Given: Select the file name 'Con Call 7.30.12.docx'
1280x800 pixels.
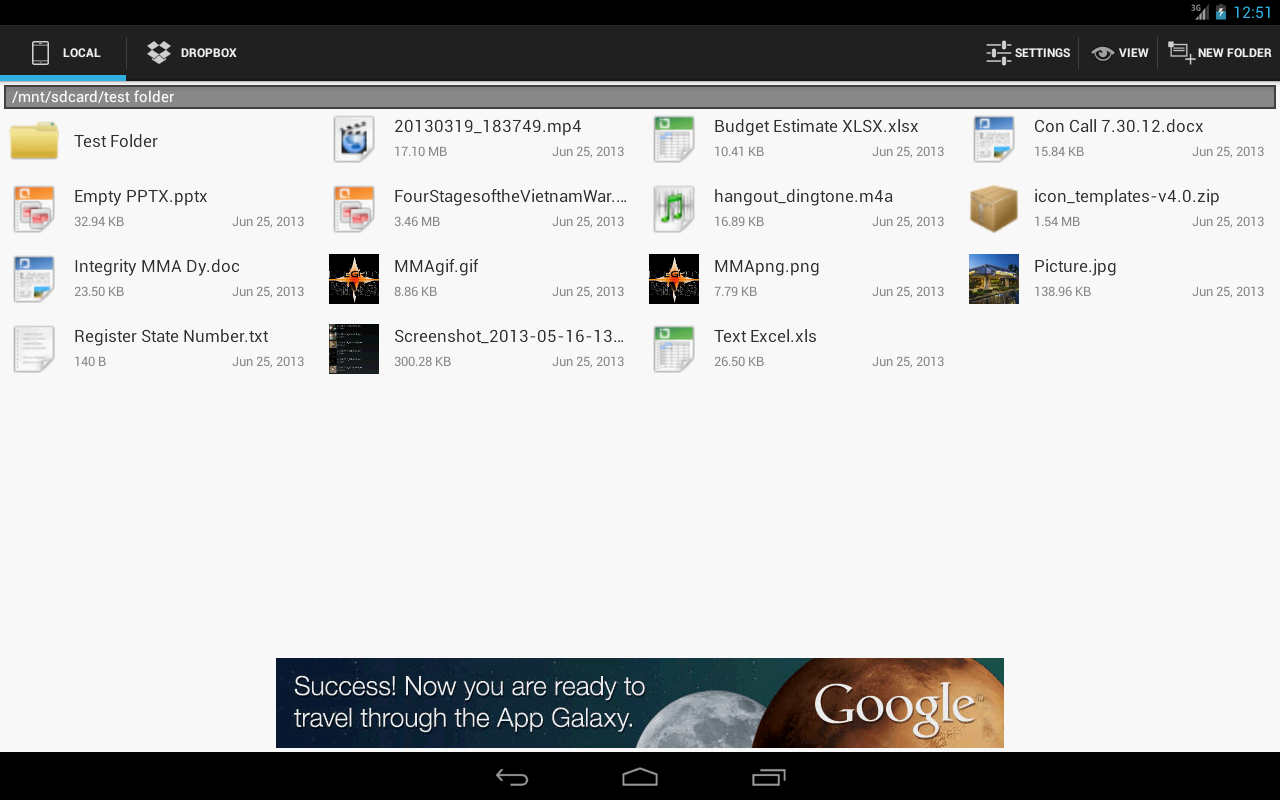Looking at the screenshot, I should coord(1118,126).
